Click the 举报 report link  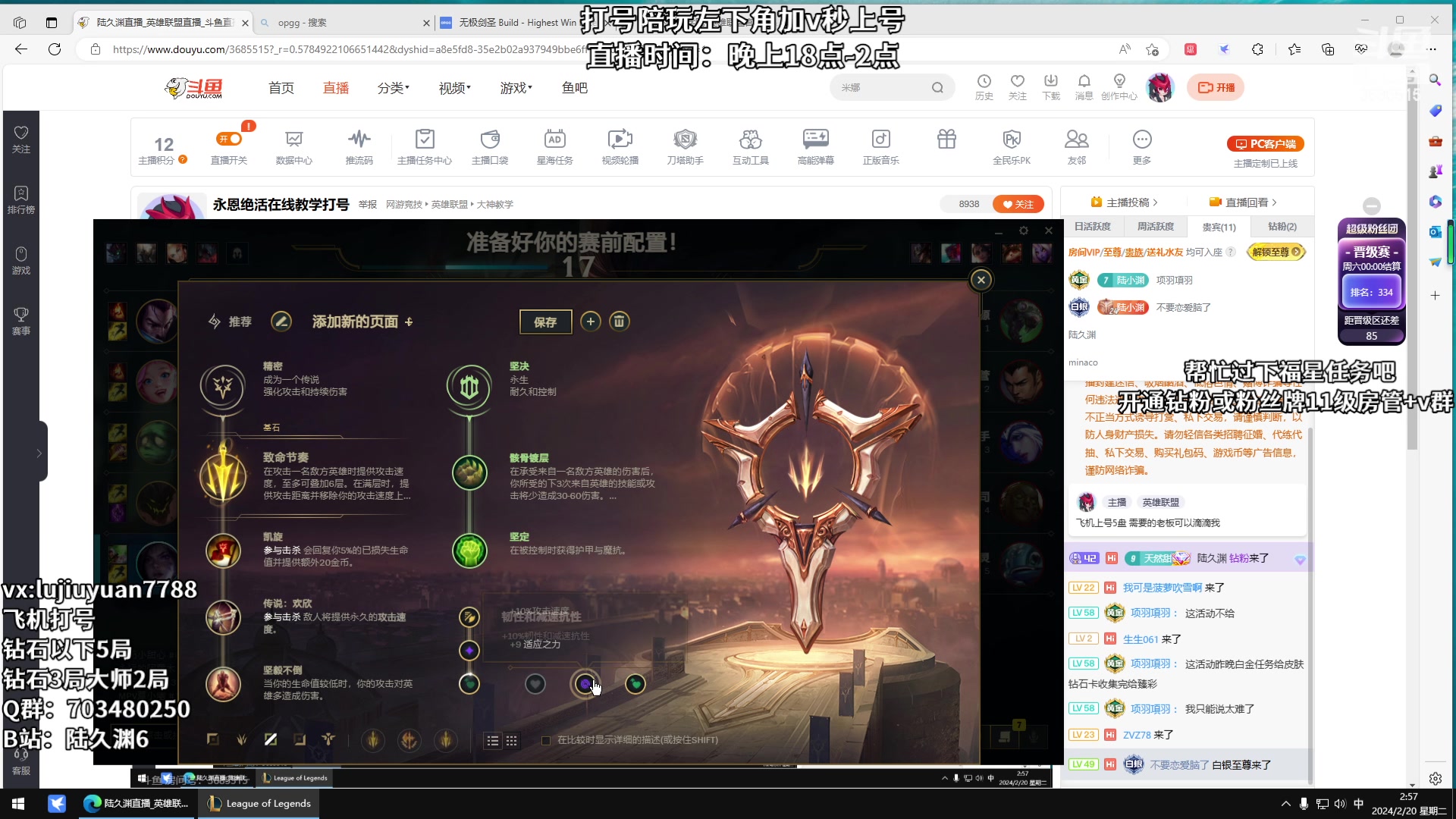tap(368, 205)
